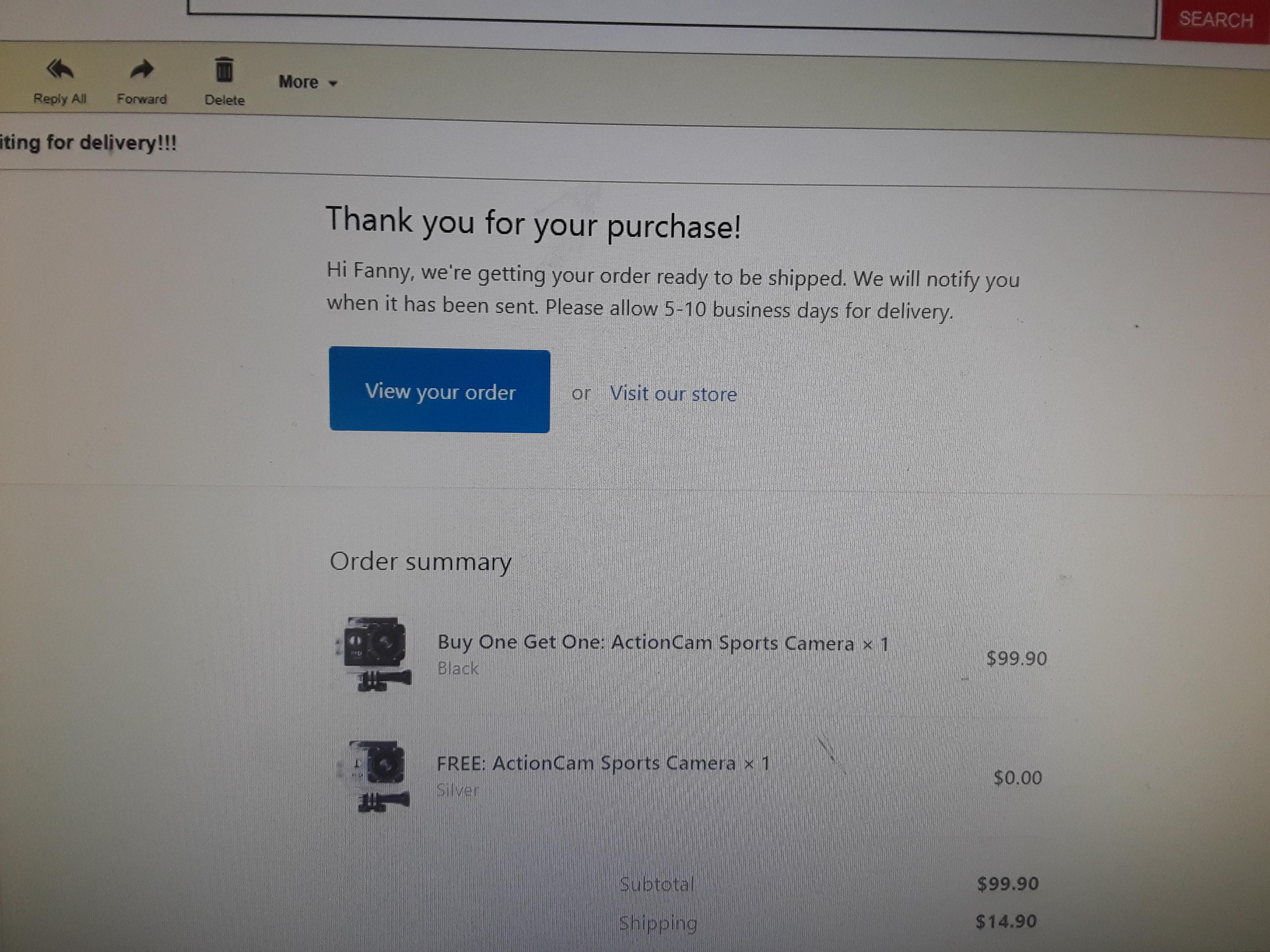Click the email subject ending 'for delivery!!!'
This screenshot has width=1270, height=952.
(88, 142)
